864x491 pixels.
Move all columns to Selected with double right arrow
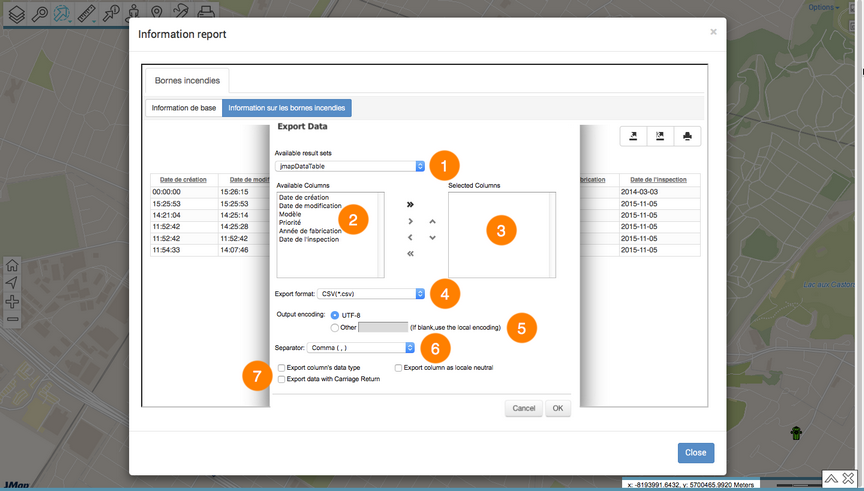pyautogui.click(x=410, y=204)
